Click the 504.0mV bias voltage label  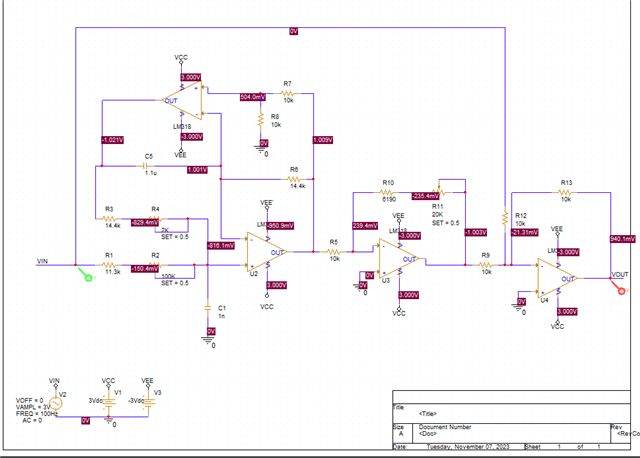[x=253, y=97]
